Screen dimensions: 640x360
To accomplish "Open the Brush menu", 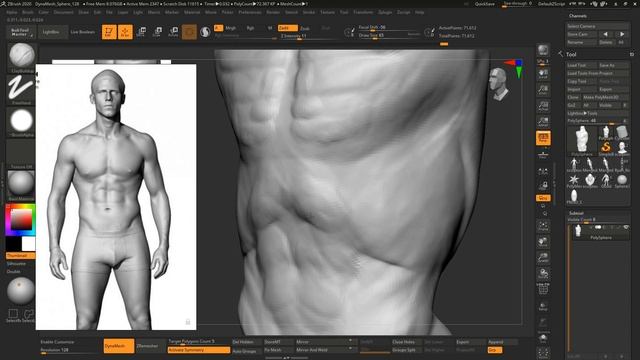I will [28, 12].
